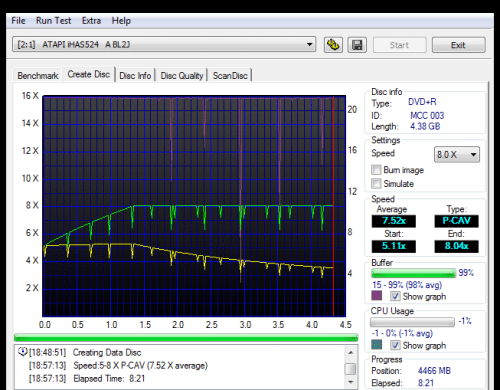Image resolution: width=500 pixels, height=390 pixels.
Task: Click the clock icon in log
Action: 23,352
